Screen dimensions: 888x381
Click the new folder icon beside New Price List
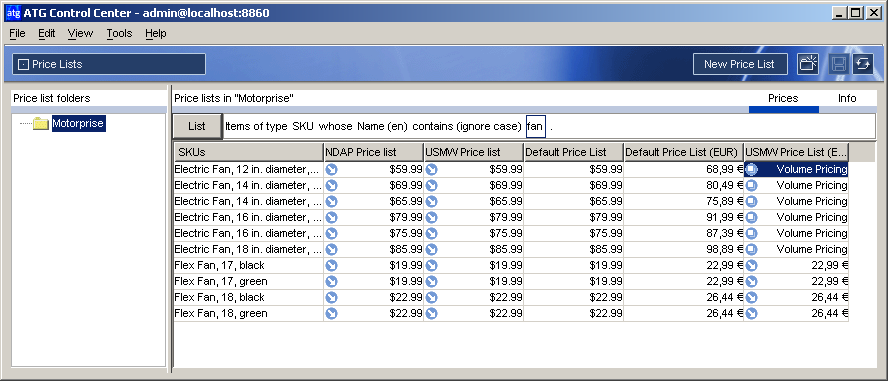click(x=808, y=64)
